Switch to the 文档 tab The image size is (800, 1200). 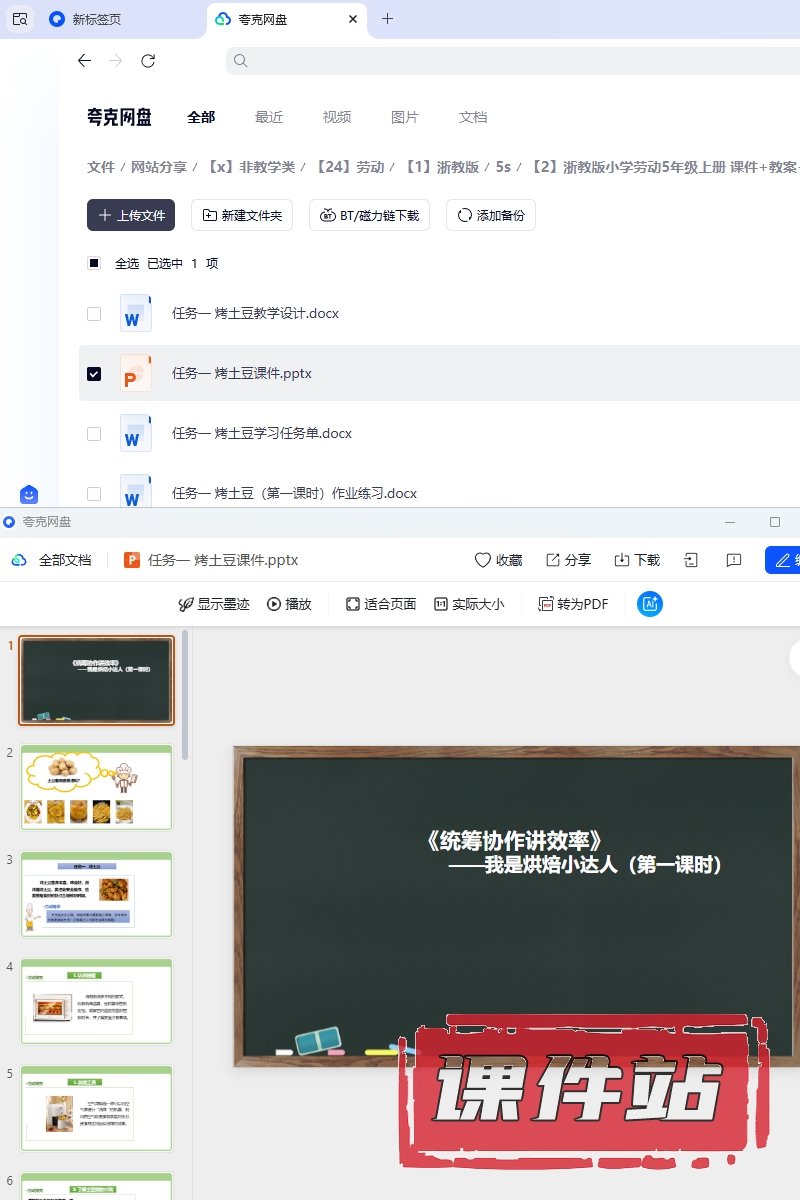473,117
